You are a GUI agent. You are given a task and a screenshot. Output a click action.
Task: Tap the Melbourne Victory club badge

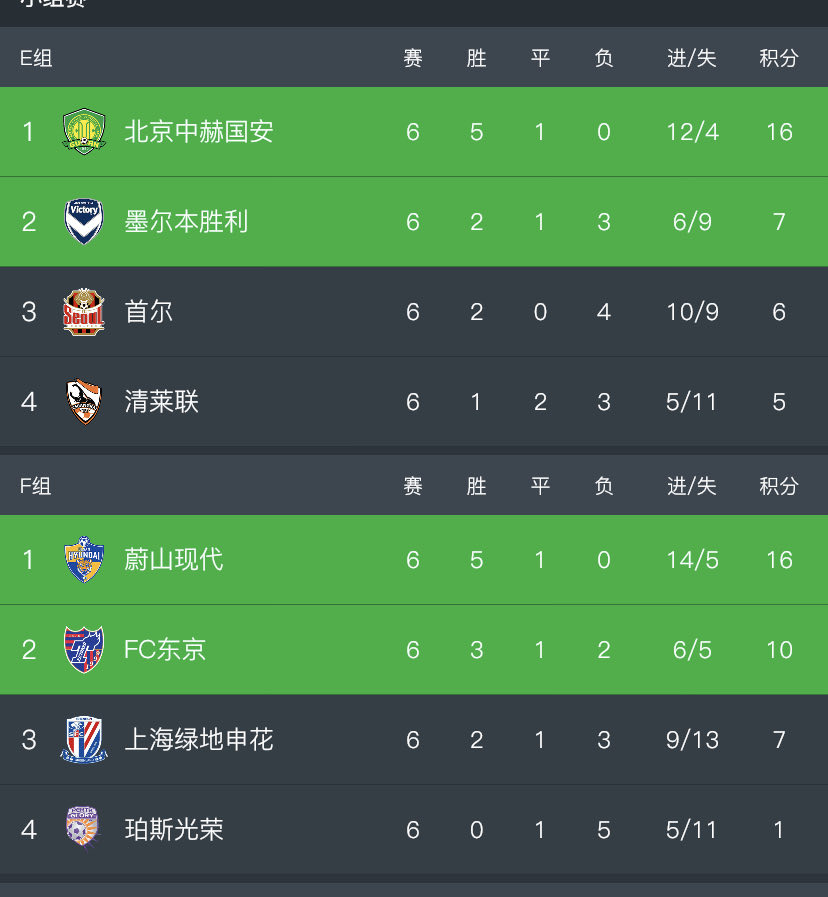tap(84, 222)
